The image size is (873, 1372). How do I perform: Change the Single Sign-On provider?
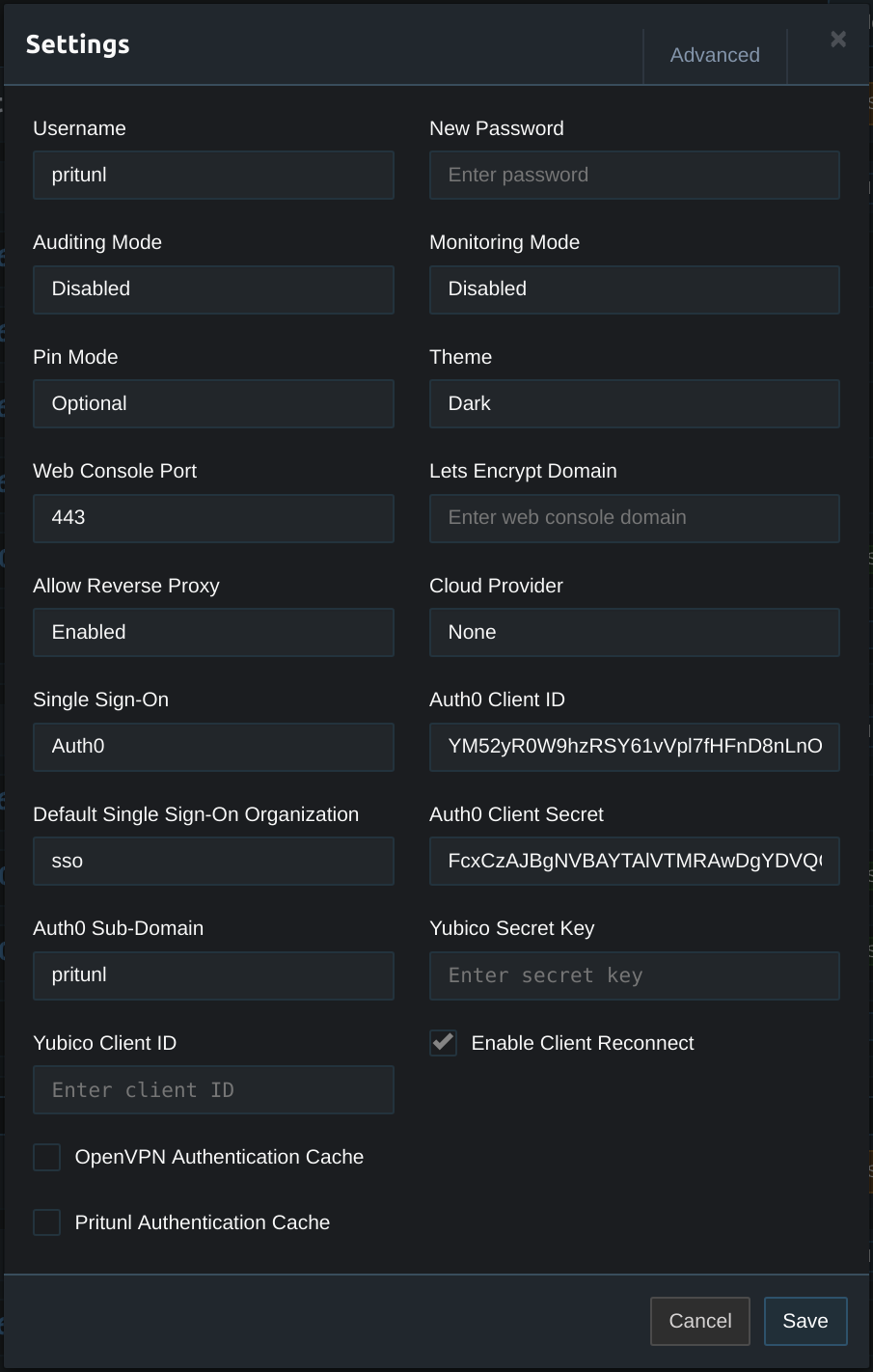coord(213,747)
